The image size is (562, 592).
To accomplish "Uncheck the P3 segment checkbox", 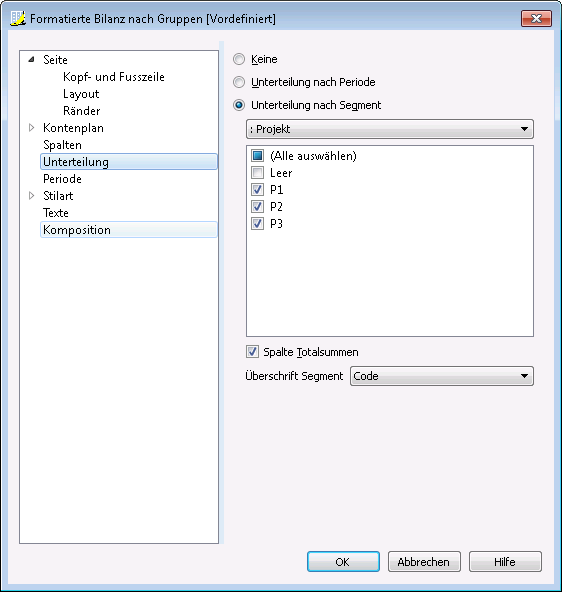I will click(257, 224).
